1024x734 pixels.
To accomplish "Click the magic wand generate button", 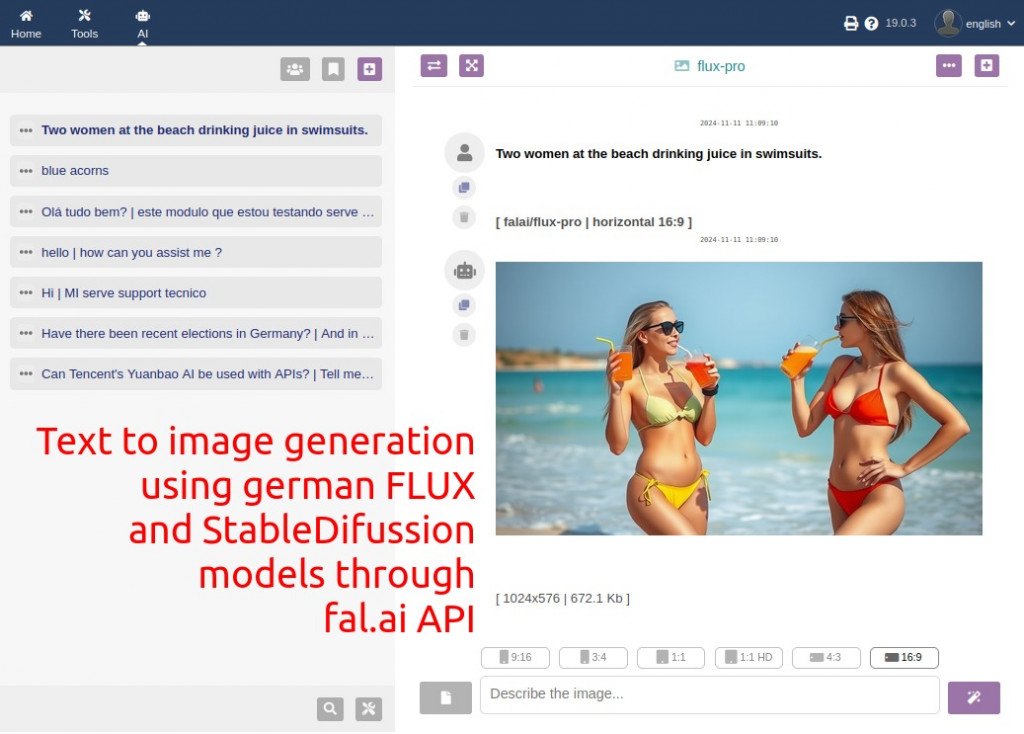I will click(x=973, y=697).
